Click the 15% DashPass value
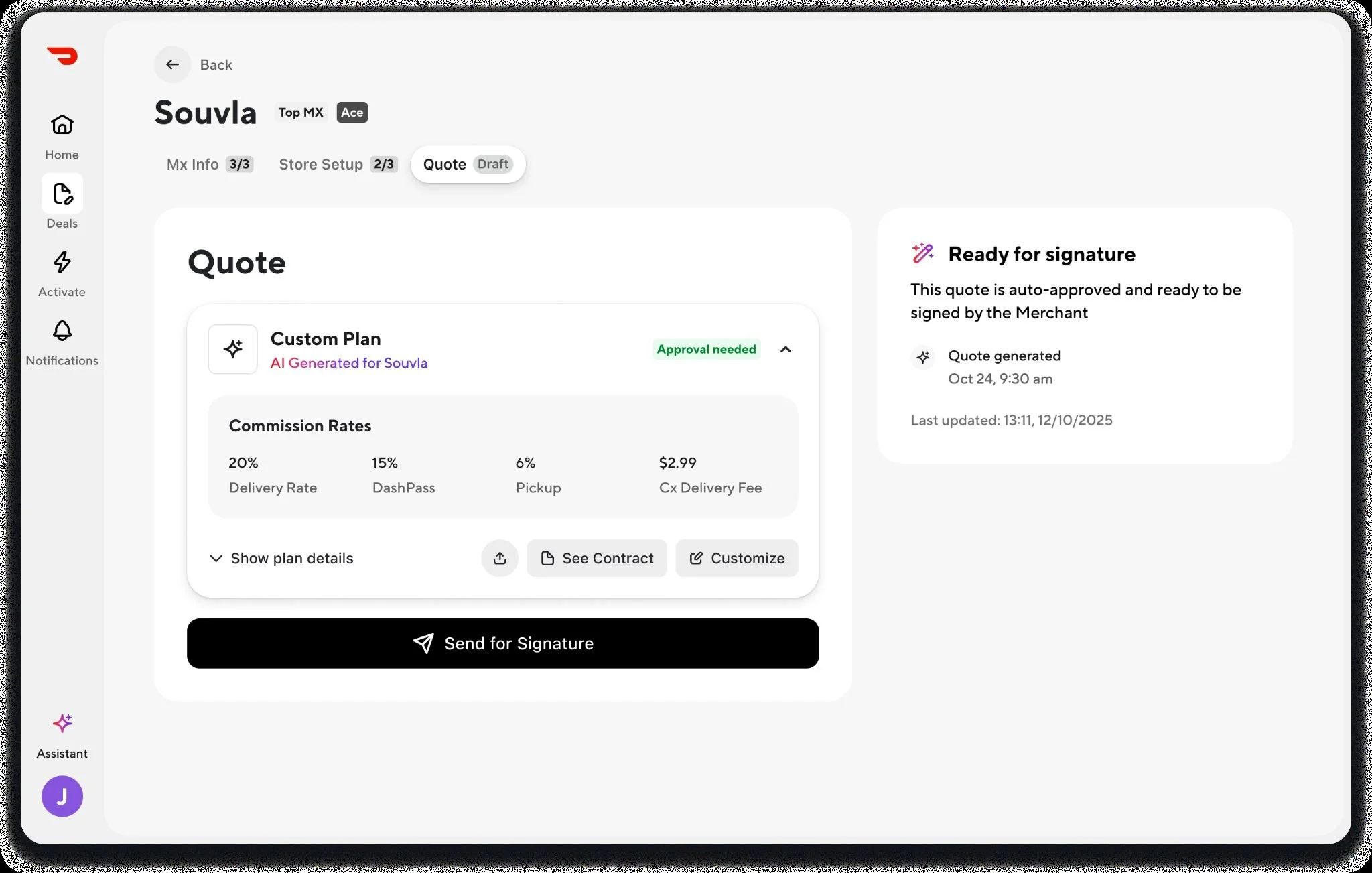 point(385,462)
